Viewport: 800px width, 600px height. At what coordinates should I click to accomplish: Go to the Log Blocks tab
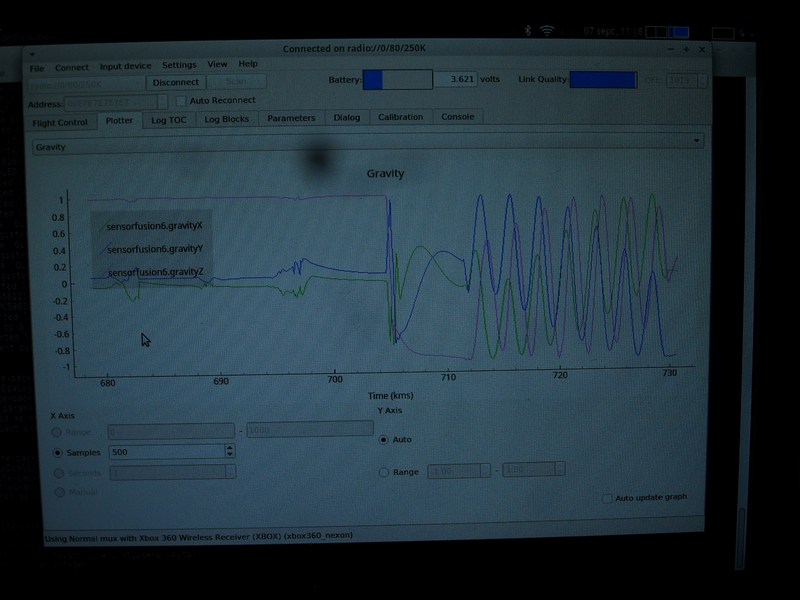[x=226, y=118]
